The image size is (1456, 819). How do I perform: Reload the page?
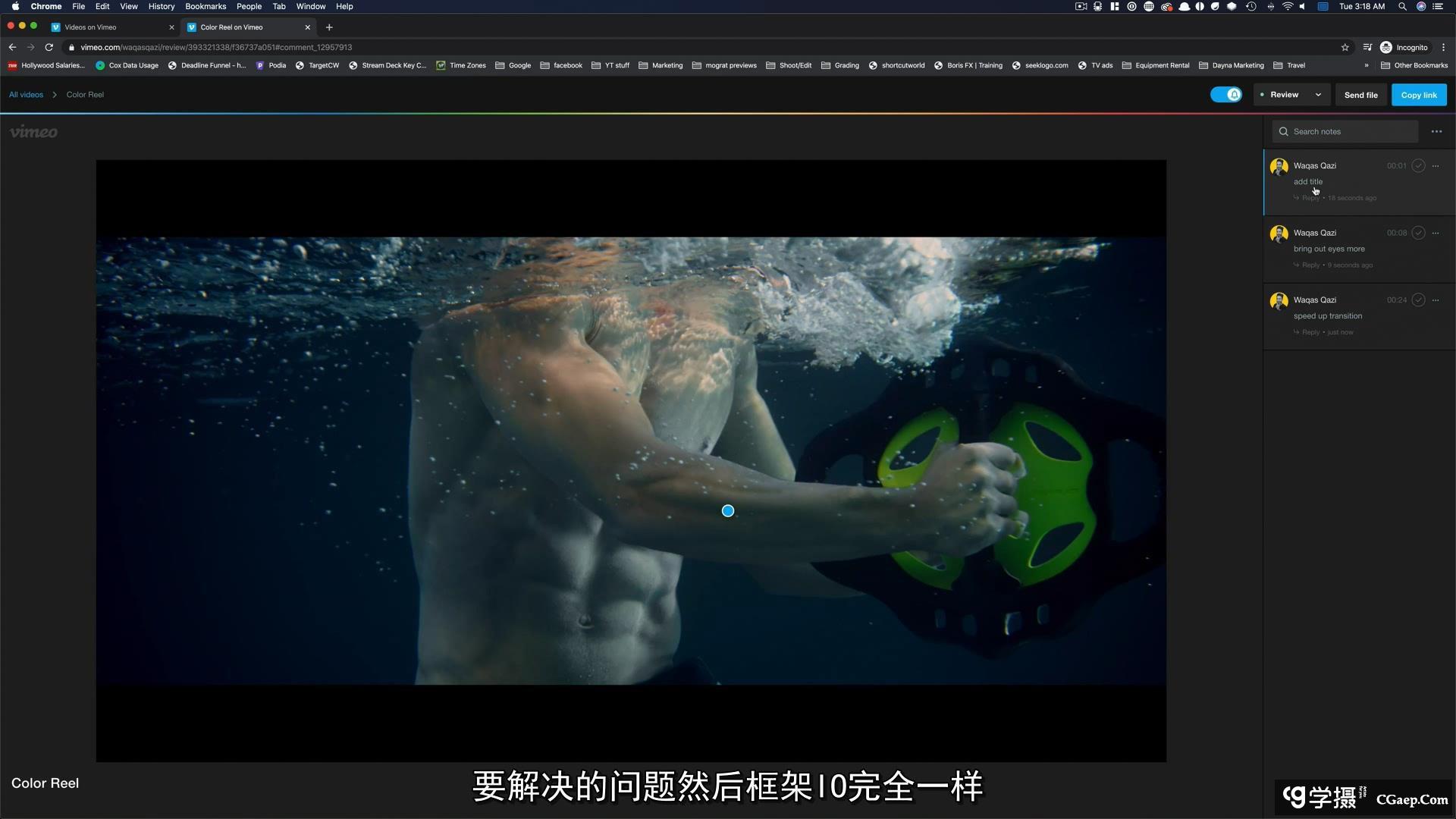coord(49,47)
